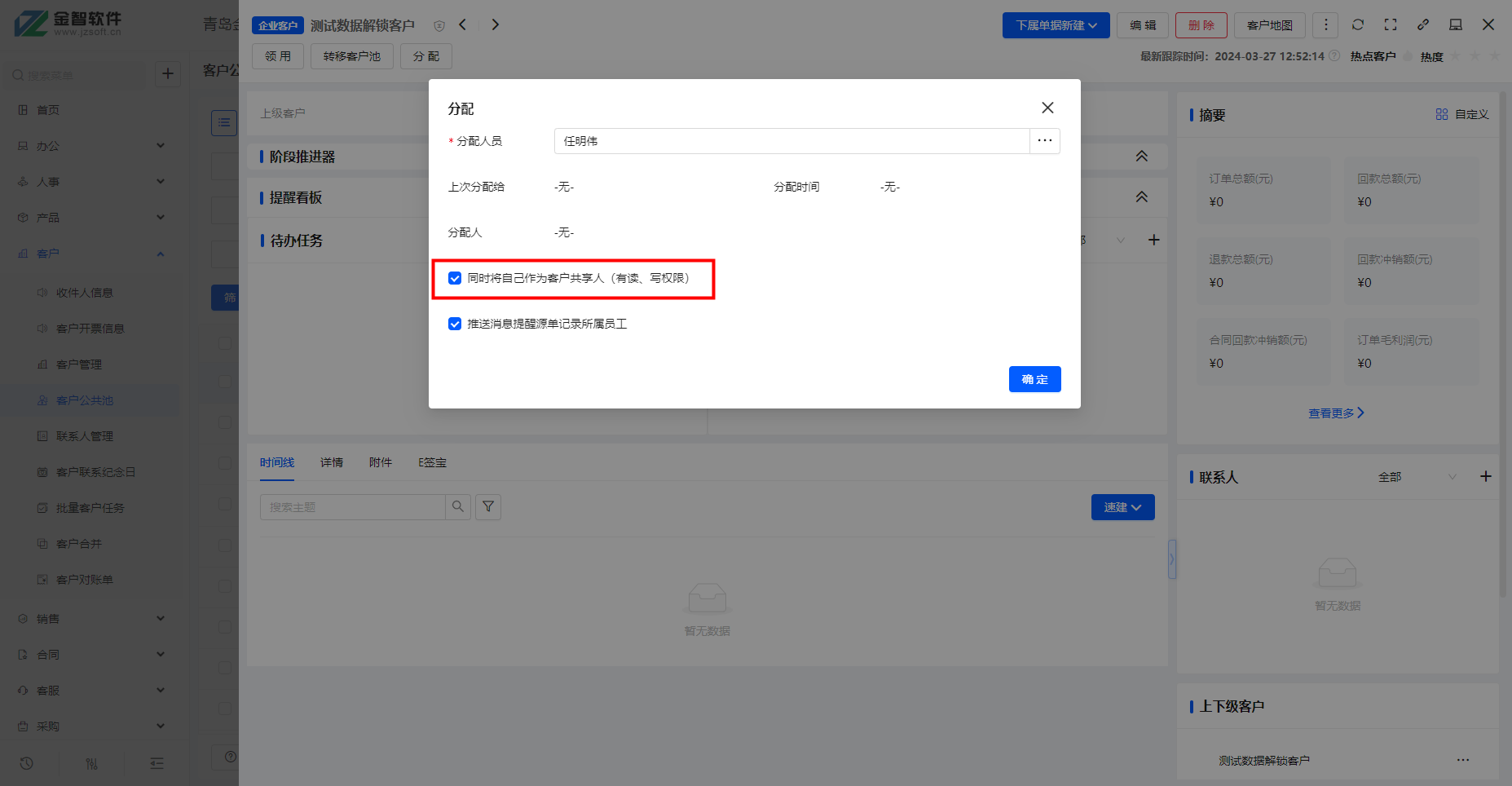Click the copy link icon
Viewport: 1512px width, 786px height.
pyautogui.click(x=1423, y=25)
